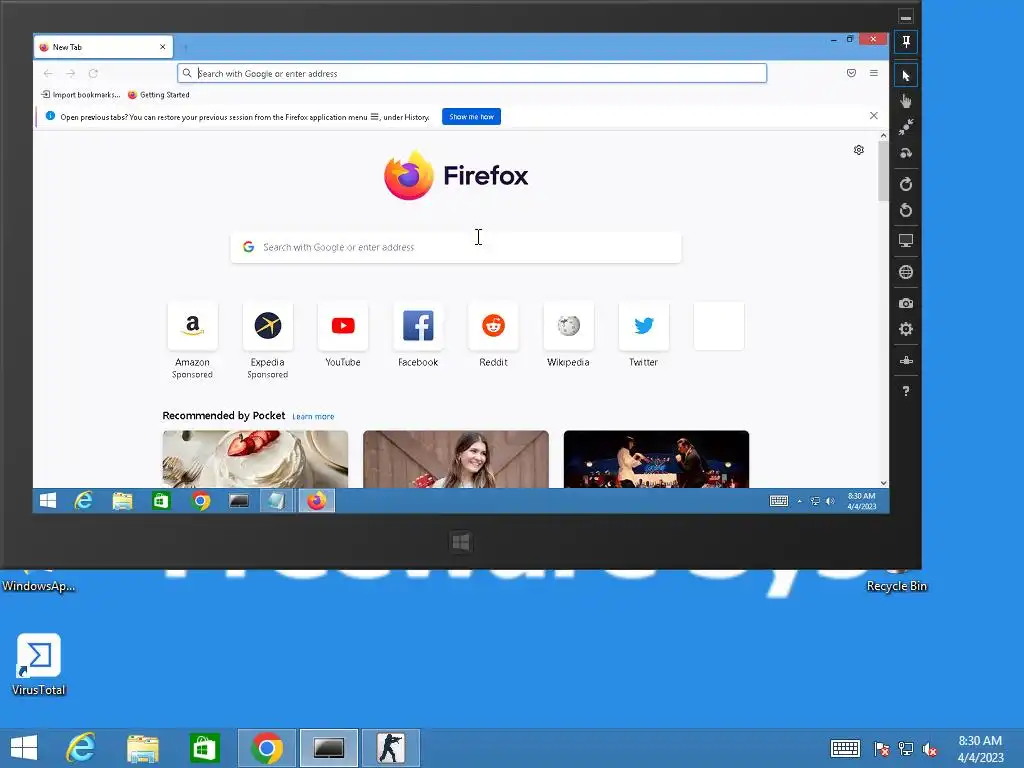Open touch keyboard in simulator taskbar
The image size is (1024, 768).
click(778, 501)
